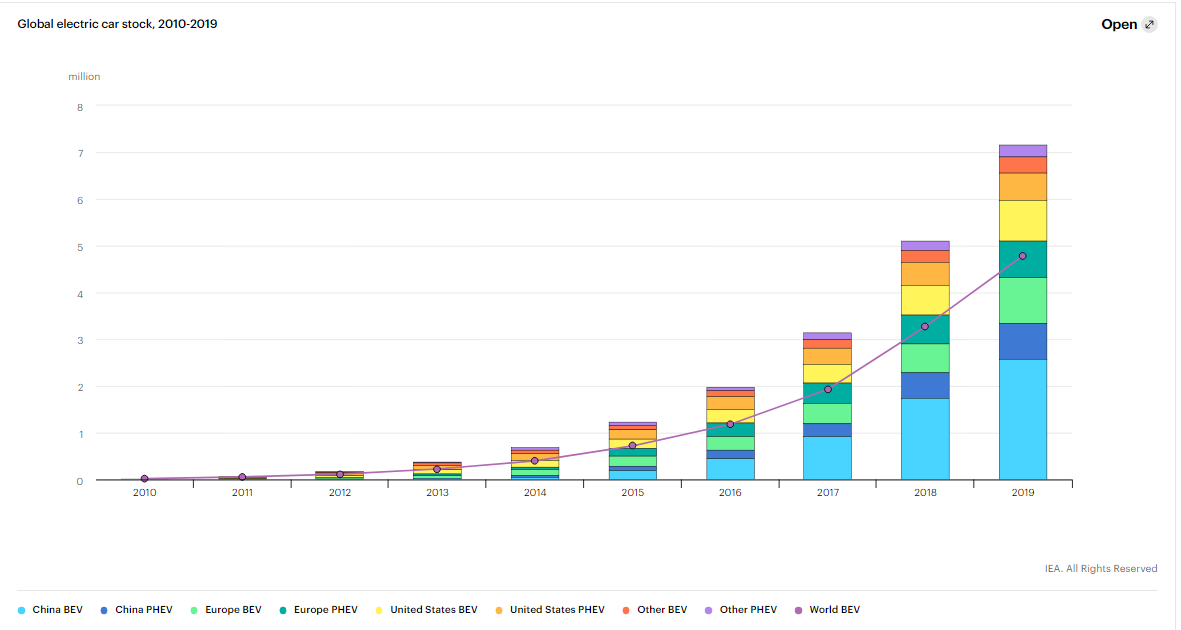This screenshot has width=1181, height=630.
Task: Click the 2014 x-axis label
Action: [535, 493]
